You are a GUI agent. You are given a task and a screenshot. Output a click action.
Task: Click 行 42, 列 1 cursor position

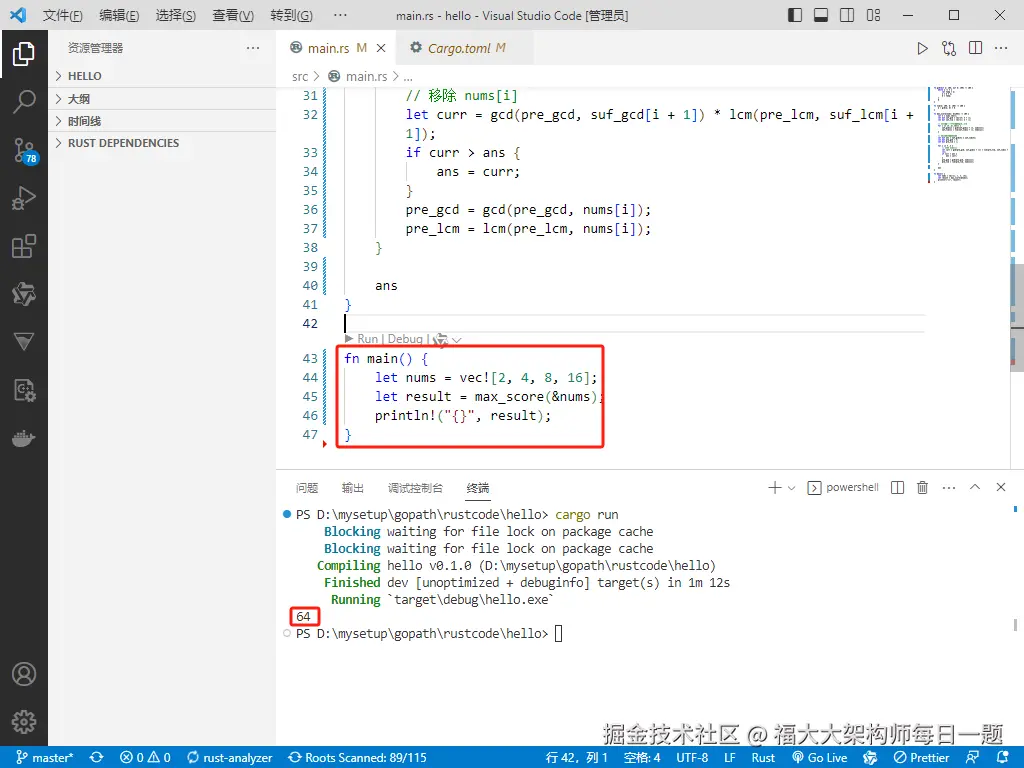(577, 758)
